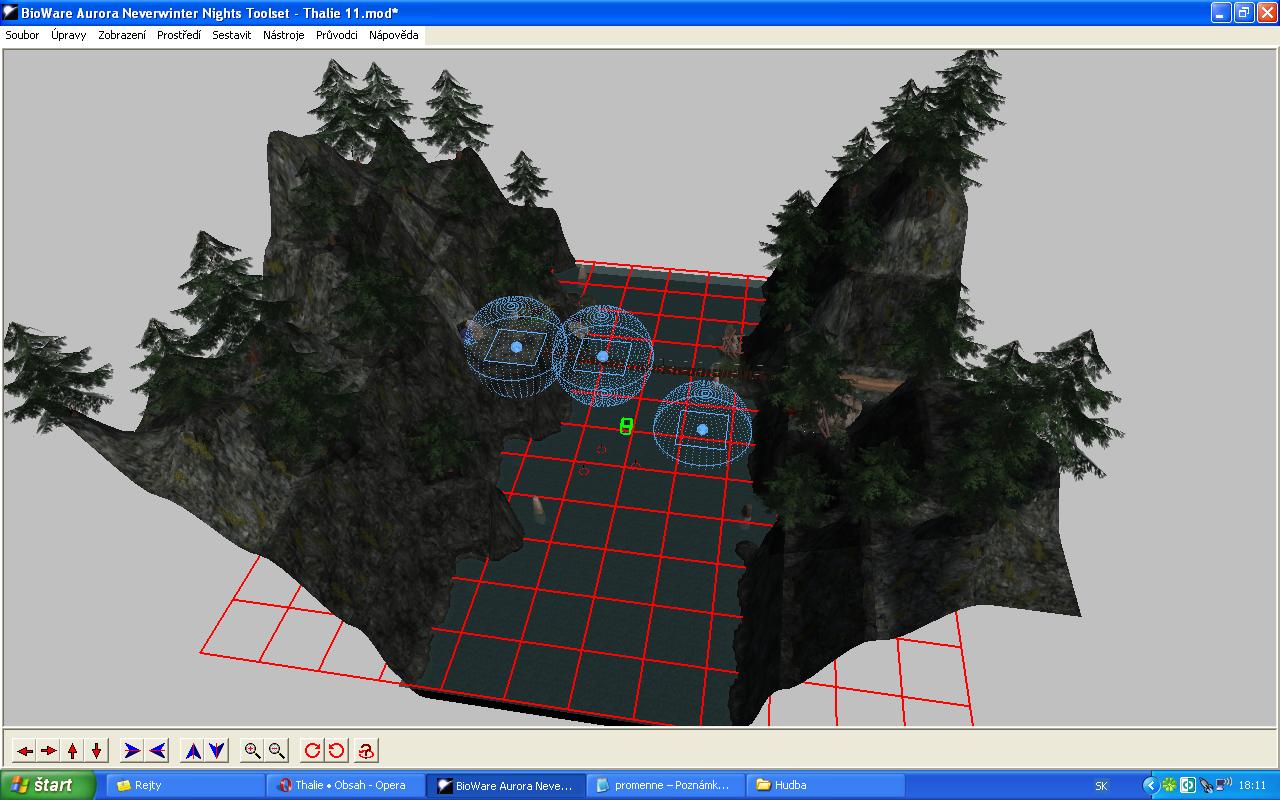Select the green marker object in viewport
The height and width of the screenshot is (800, 1280).
pyautogui.click(x=626, y=427)
